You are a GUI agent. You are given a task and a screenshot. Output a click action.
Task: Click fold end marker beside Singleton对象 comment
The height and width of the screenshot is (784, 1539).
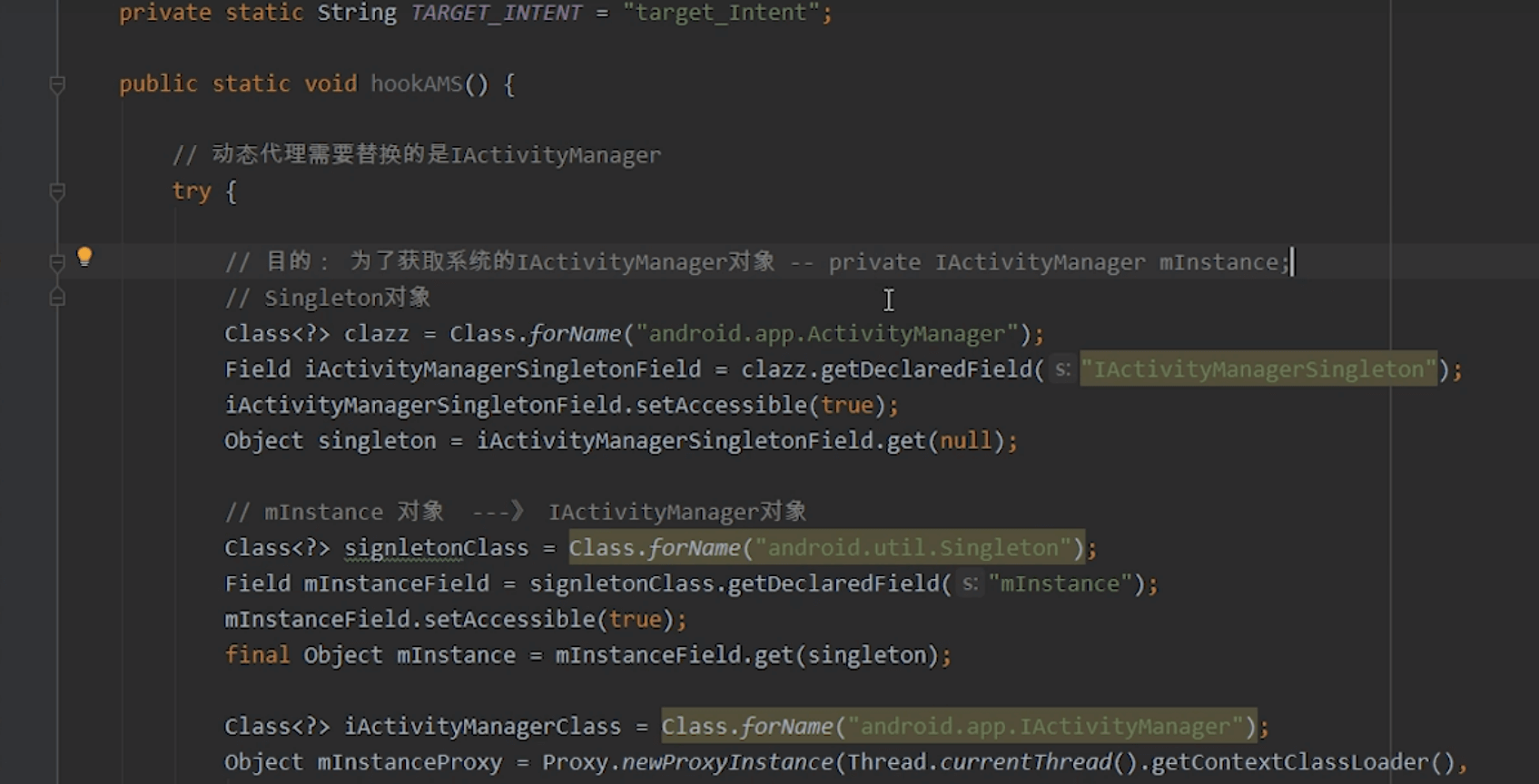tap(57, 297)
